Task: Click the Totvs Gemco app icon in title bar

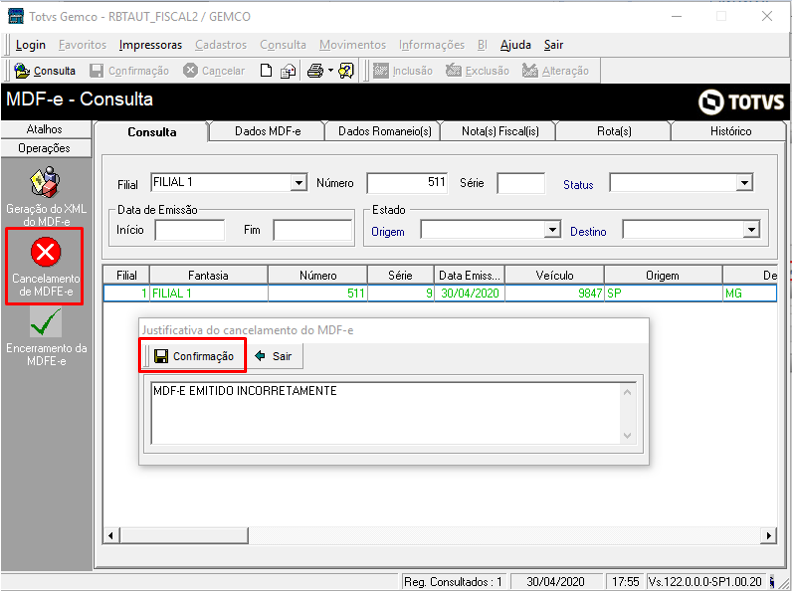Action: tap(16, 16)
